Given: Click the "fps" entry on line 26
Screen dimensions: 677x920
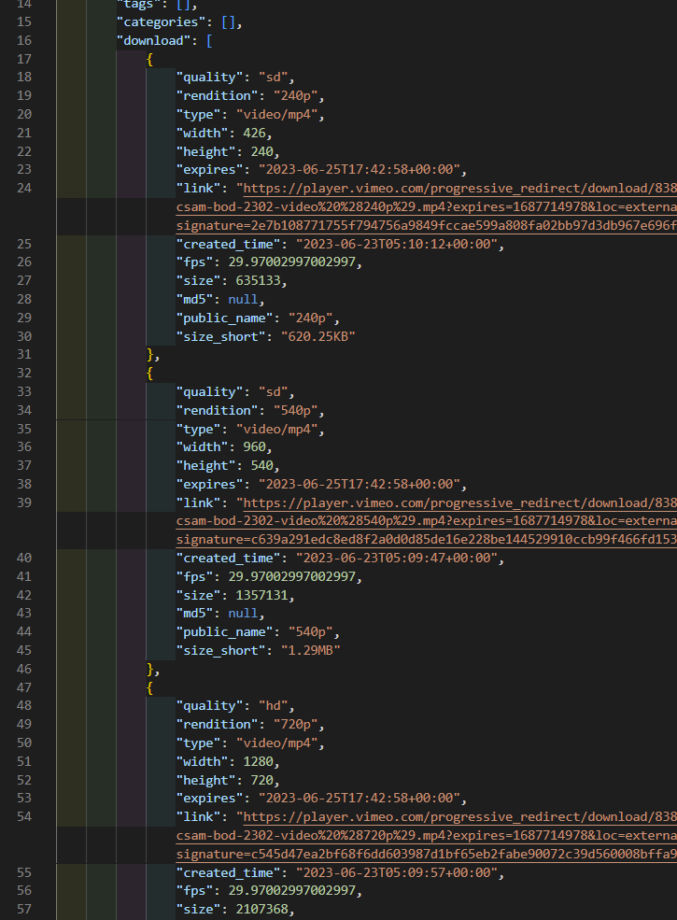Looking at the screenshot, I should [x=269, y=262].
